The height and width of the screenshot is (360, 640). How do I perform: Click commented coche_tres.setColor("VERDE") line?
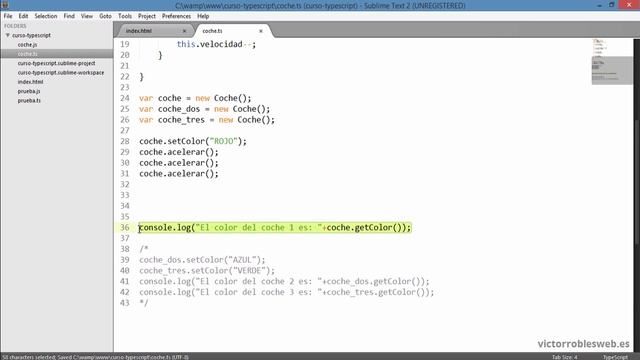207,271
